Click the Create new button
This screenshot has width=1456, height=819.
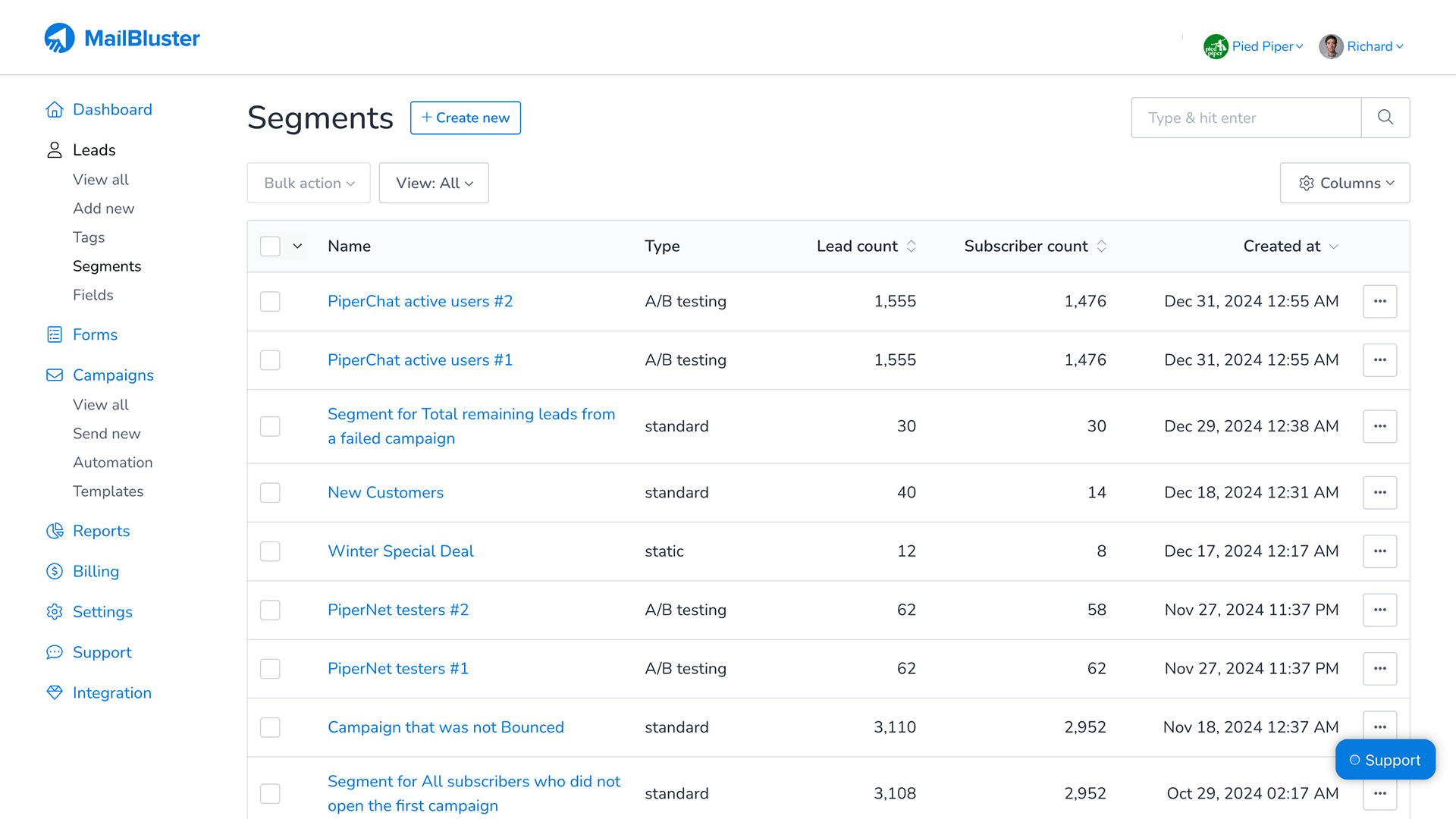pyautogui.click(x=465, y=118)
